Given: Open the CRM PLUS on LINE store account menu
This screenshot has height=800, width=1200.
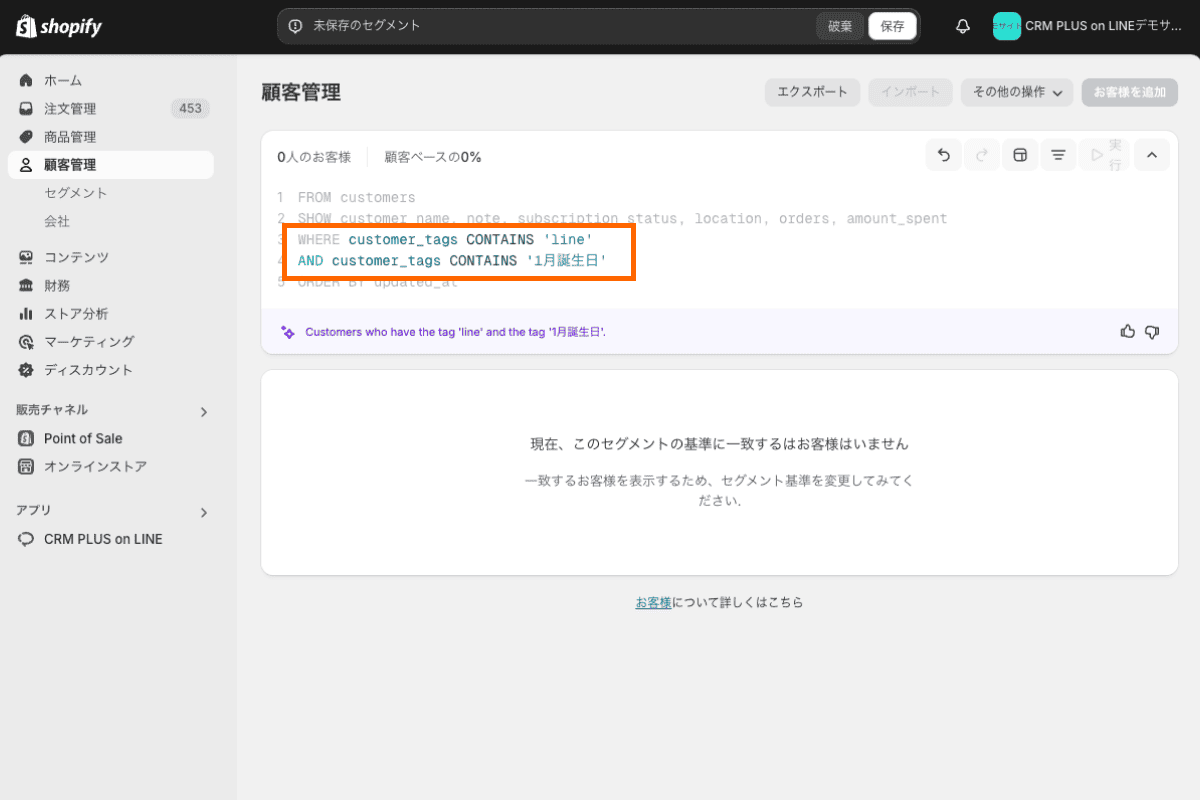Looking at the screenshot, I should click(x=1088, y=27).
